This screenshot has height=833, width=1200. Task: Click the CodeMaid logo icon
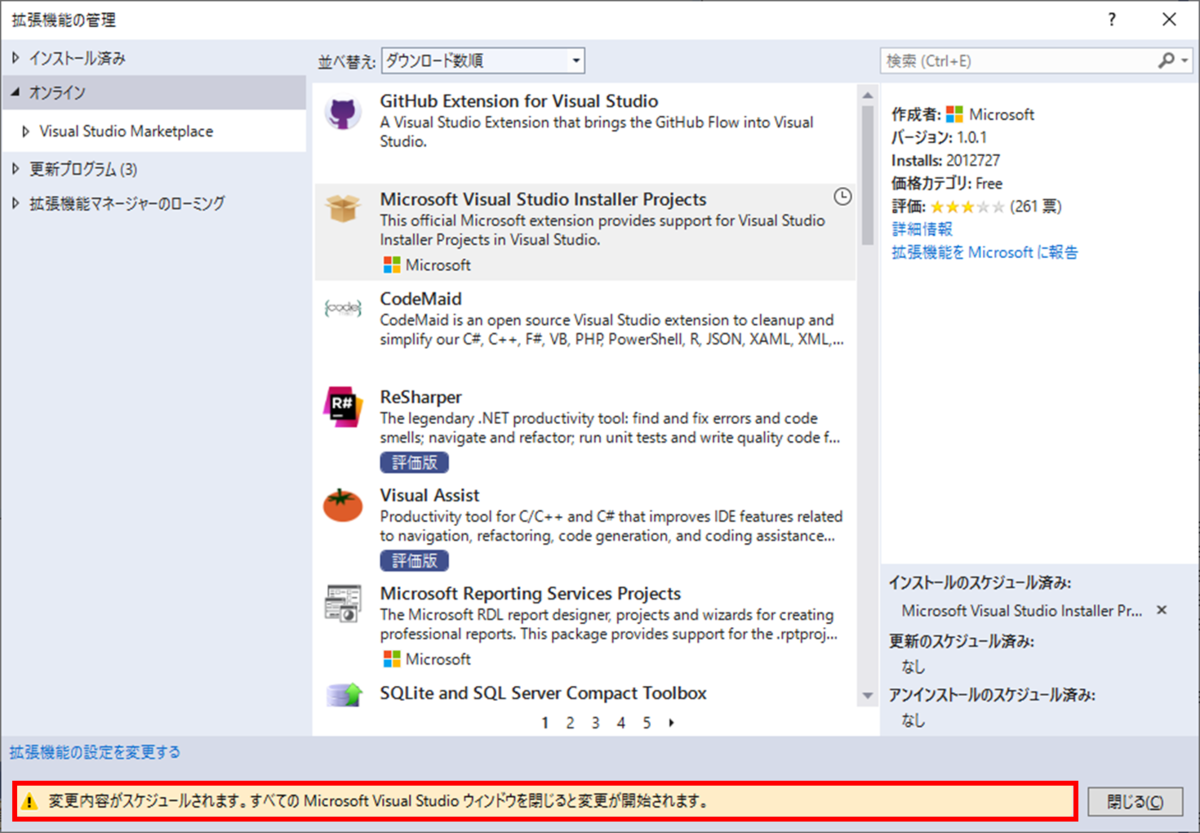point(343,308)
